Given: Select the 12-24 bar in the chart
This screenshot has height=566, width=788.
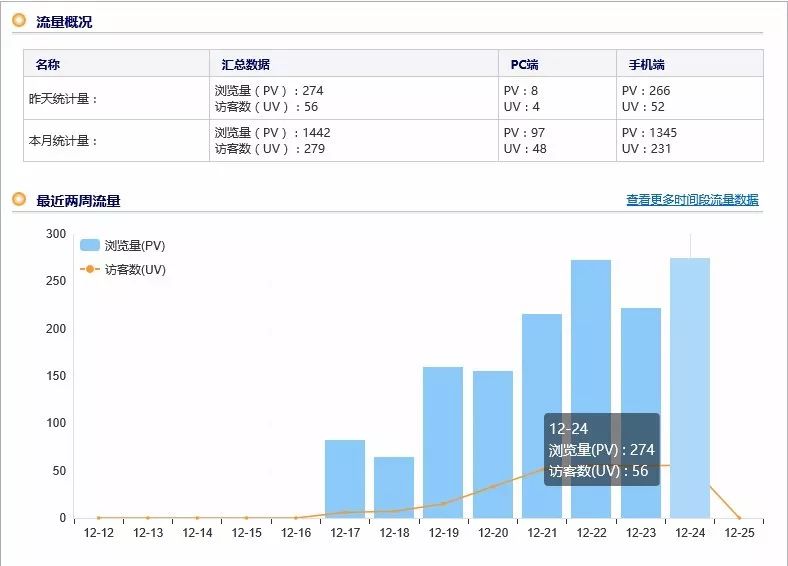Looking at the screenshot, I should 690,388.
